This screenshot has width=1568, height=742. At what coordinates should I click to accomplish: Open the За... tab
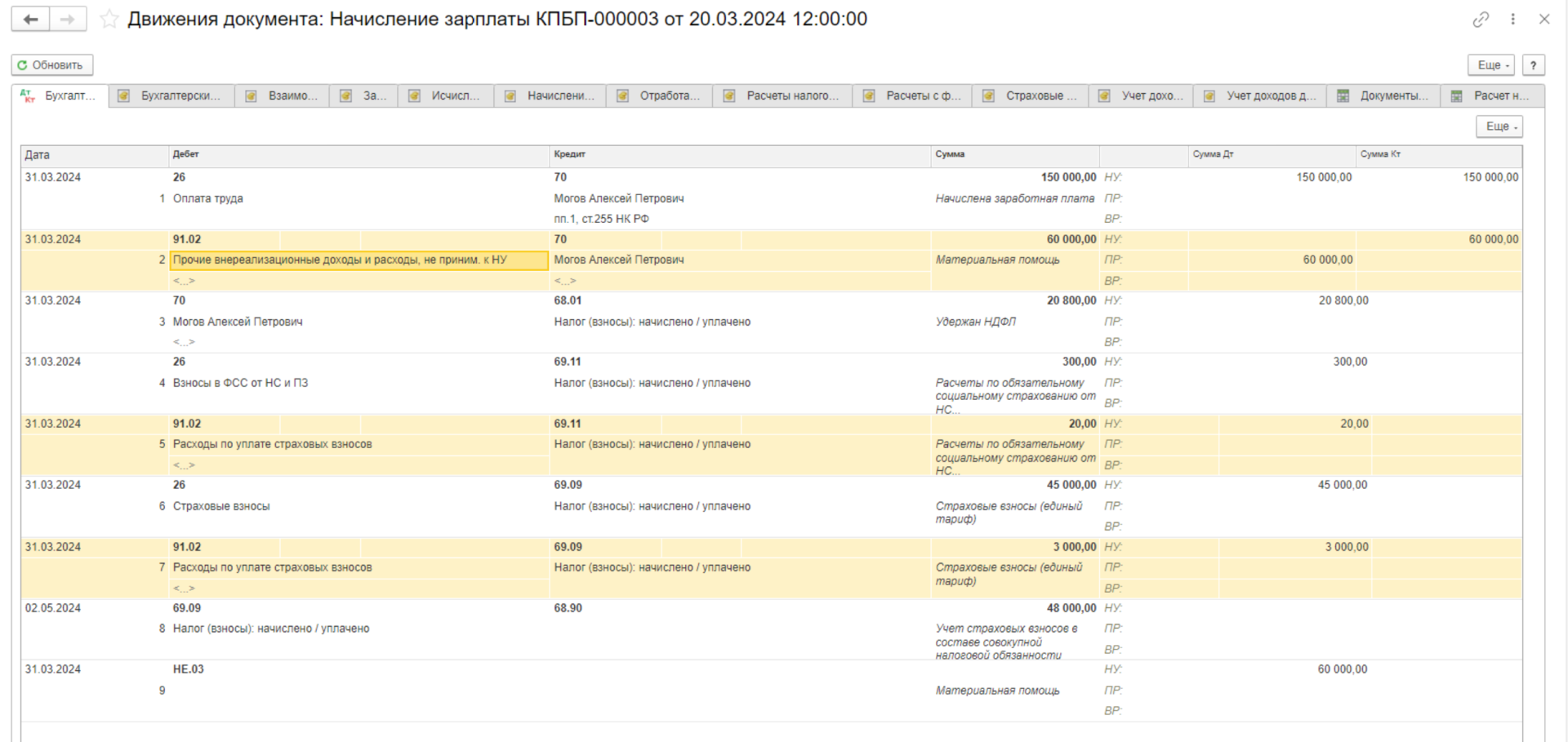click(x=364, y=96)
